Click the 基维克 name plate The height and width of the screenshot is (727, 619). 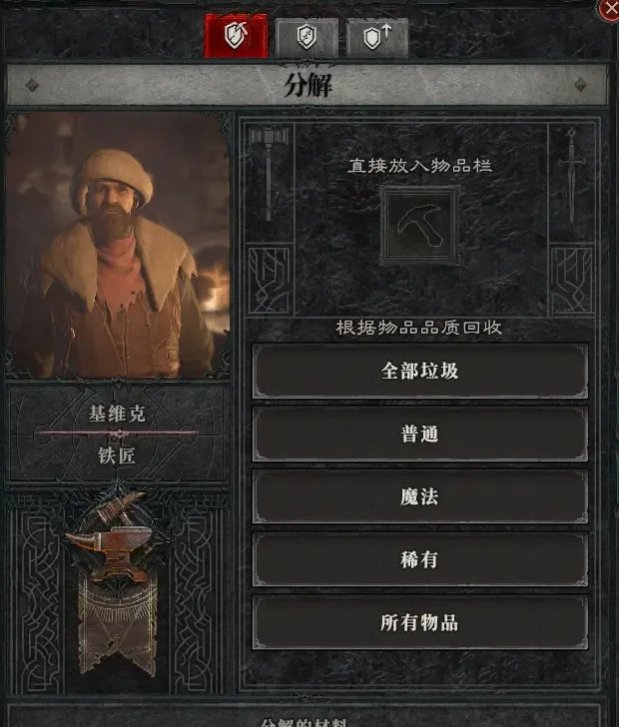[x=117, y=413]
